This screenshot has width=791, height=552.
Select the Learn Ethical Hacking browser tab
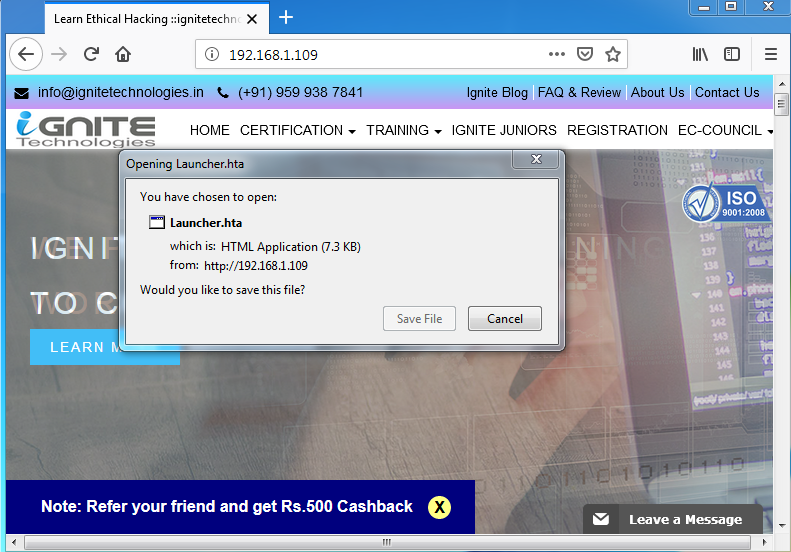[x=156, y=19]
